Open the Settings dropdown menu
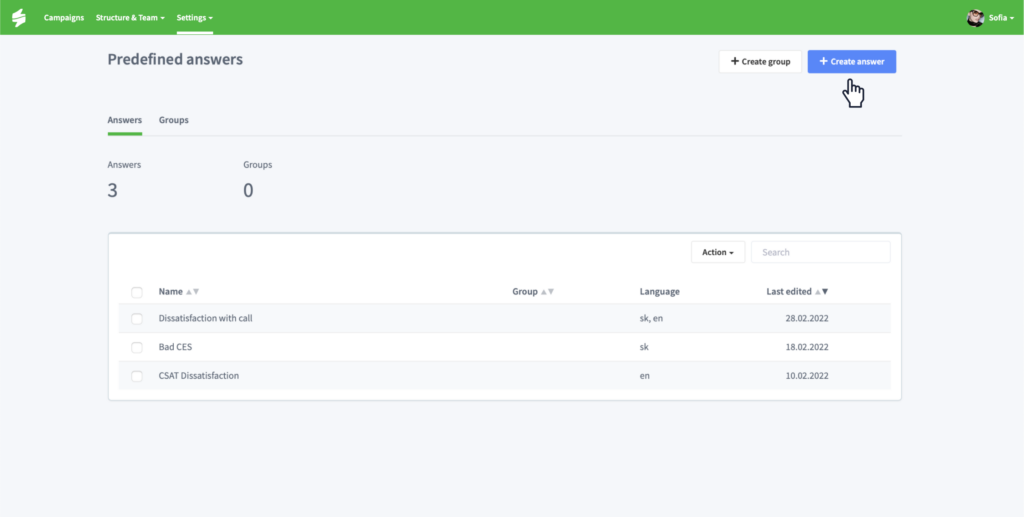 [x=195, y=18]
